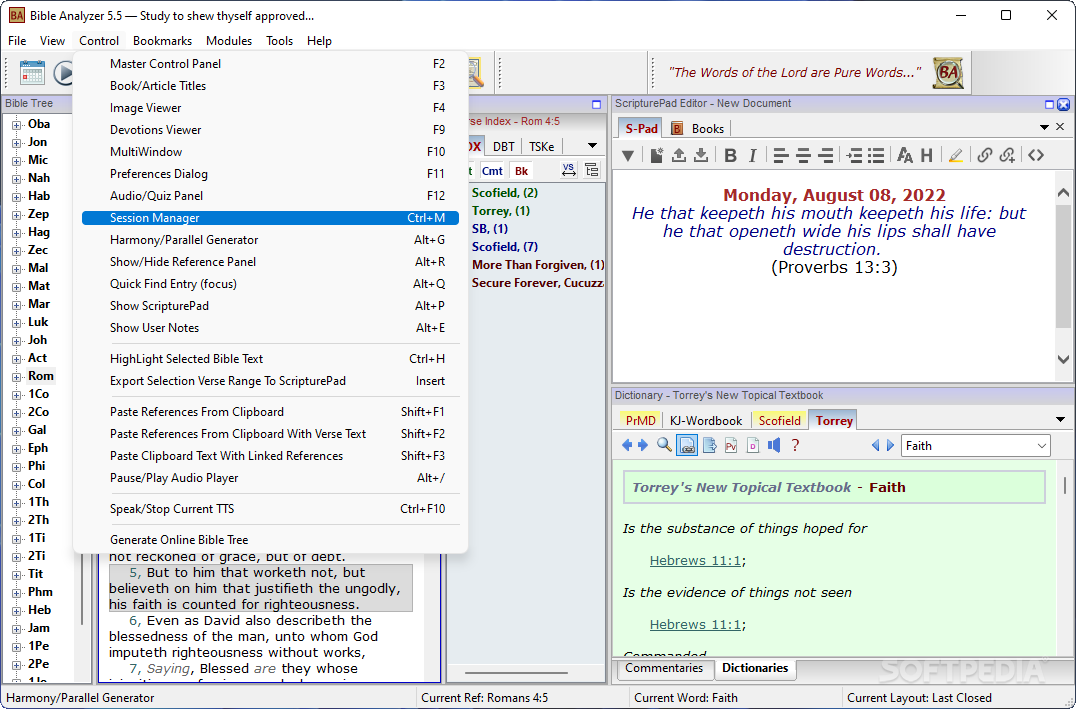Open font style icon in ScripturePad
The image size is (1076, 709).
904,156
